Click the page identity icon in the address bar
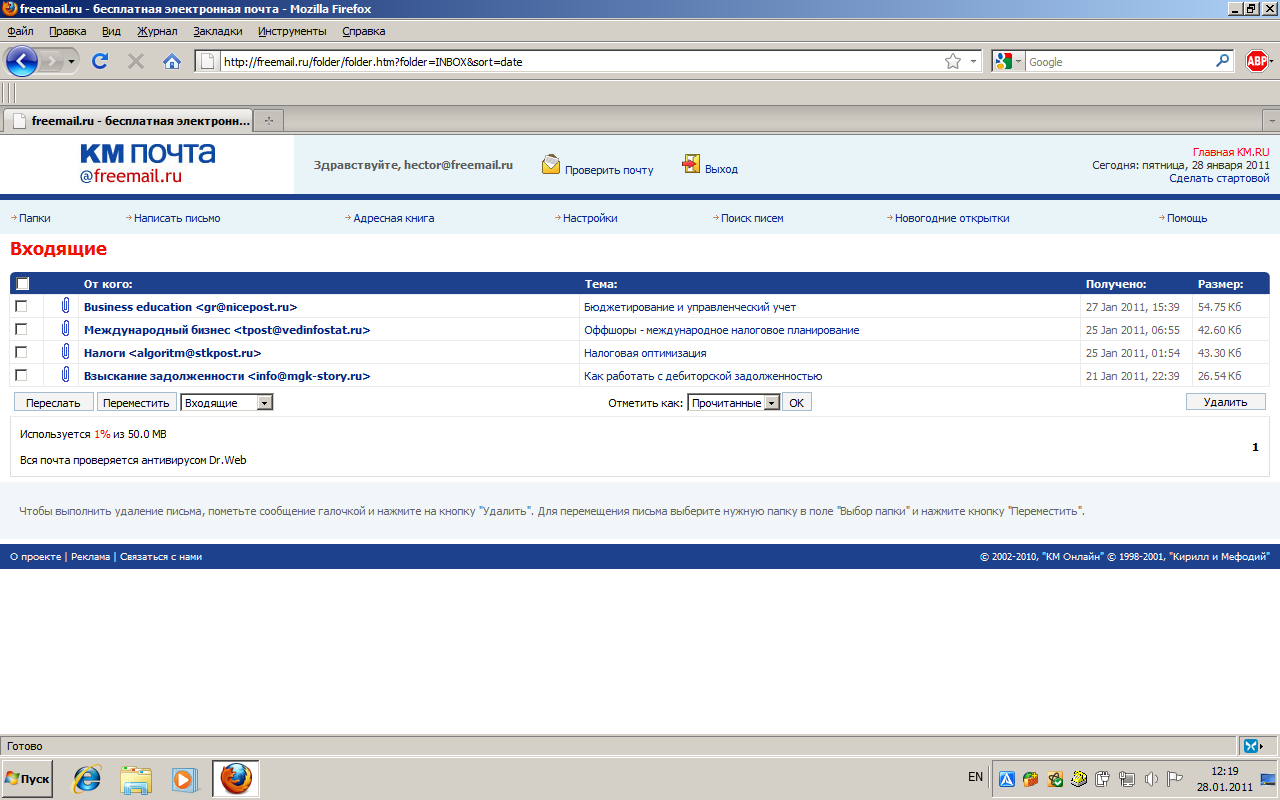The width and height of the screenshot is (1280, 800). (208, 61)
